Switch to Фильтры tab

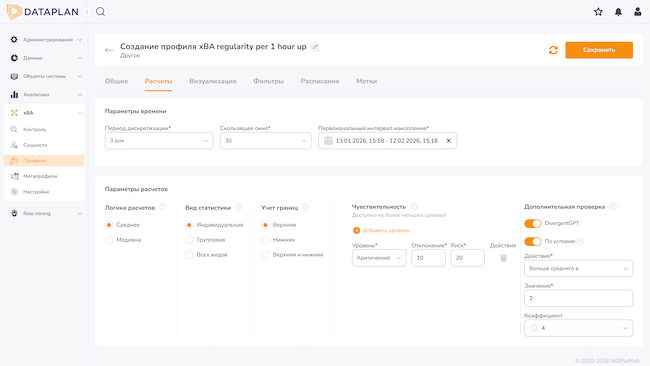(269, 81)
